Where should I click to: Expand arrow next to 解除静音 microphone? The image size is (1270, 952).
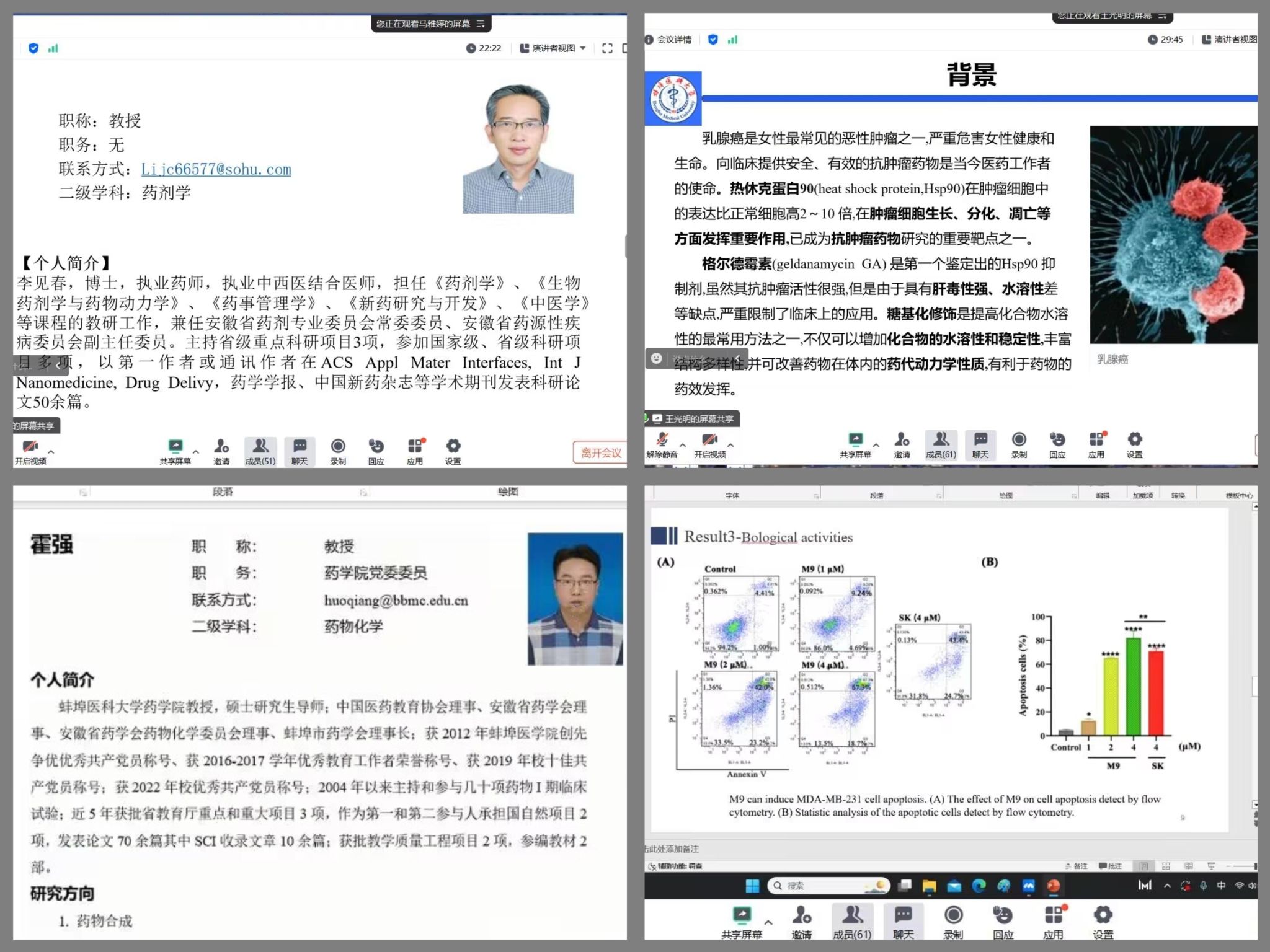[x=683, y=445]
